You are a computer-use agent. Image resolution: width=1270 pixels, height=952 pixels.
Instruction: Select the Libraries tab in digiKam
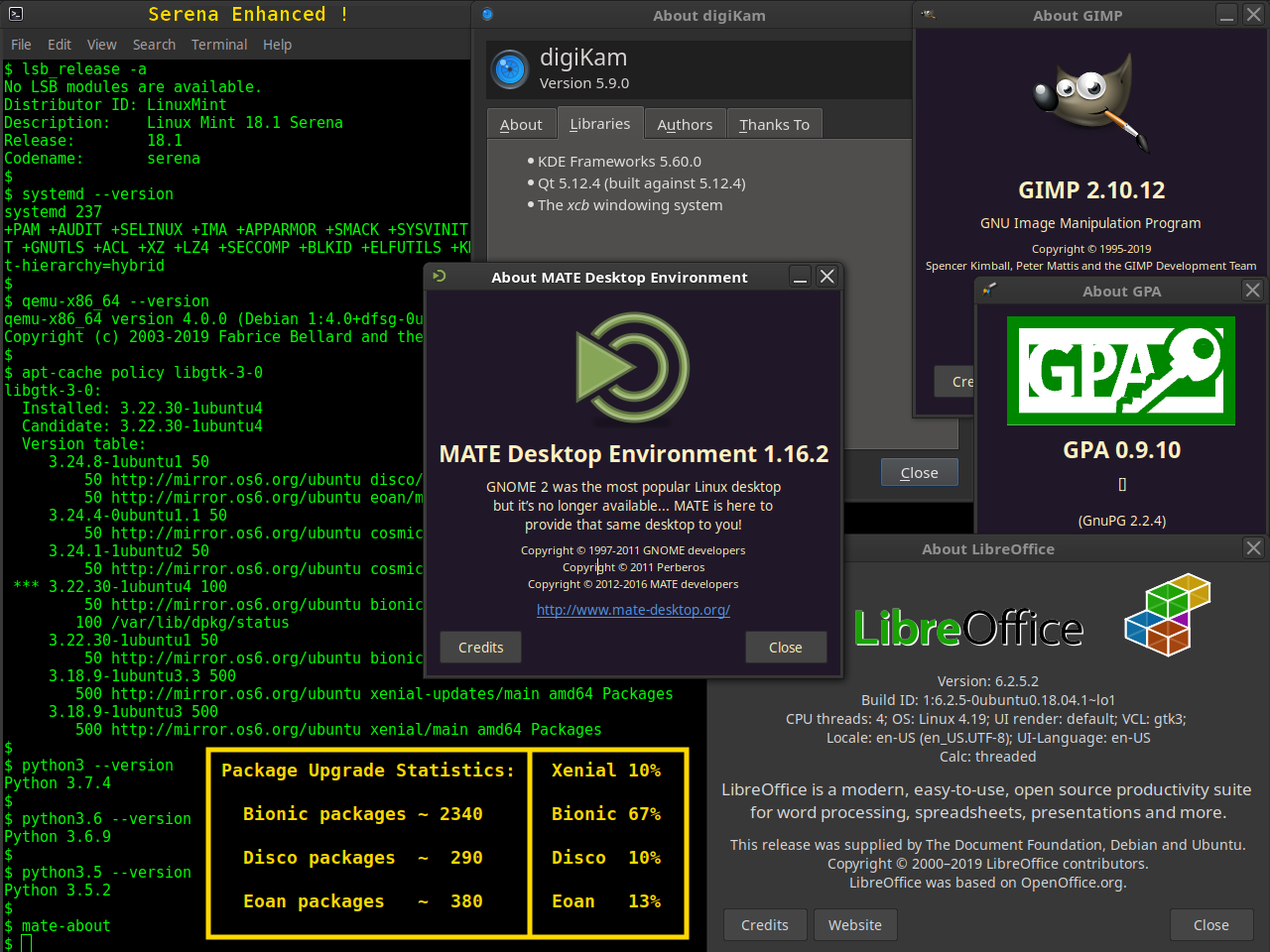599,123
